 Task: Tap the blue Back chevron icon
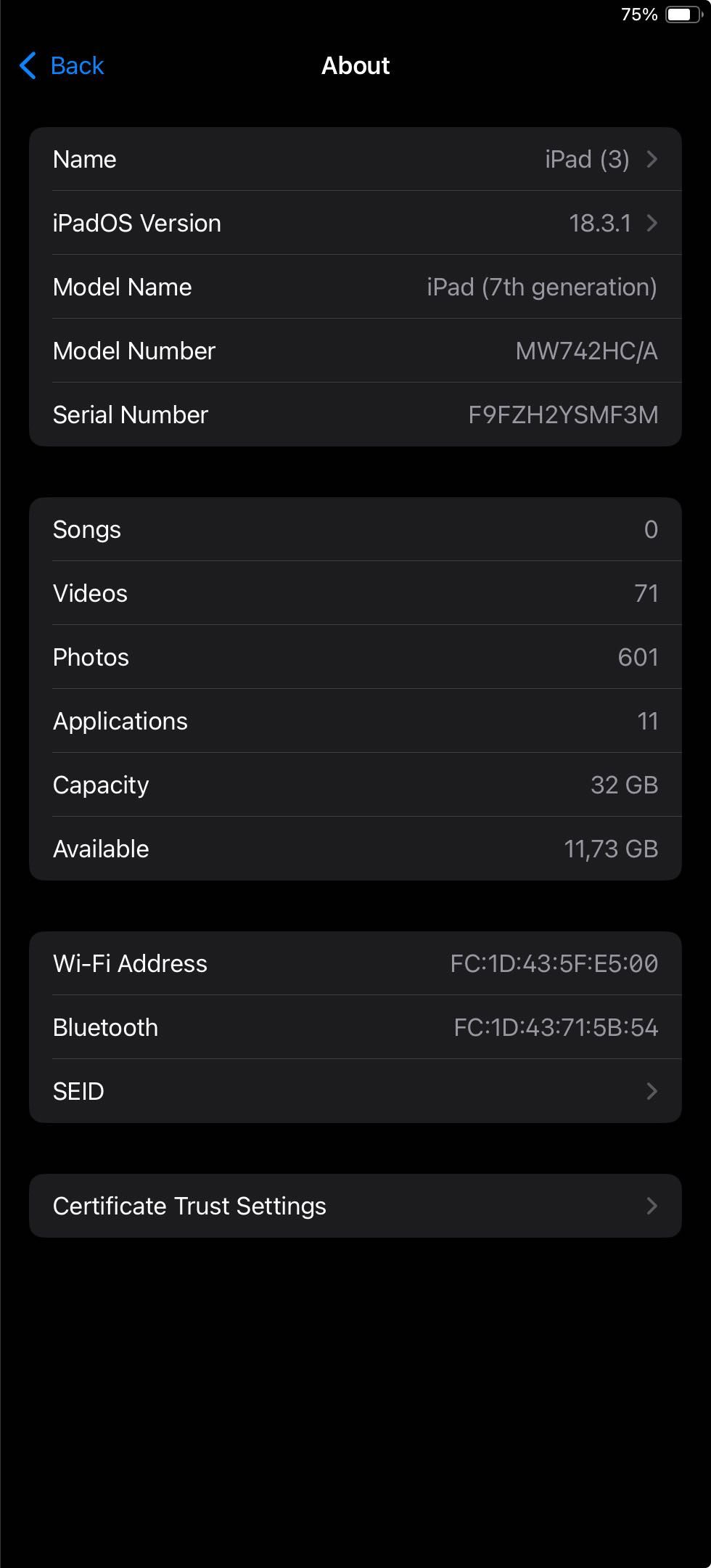[28, 65]
